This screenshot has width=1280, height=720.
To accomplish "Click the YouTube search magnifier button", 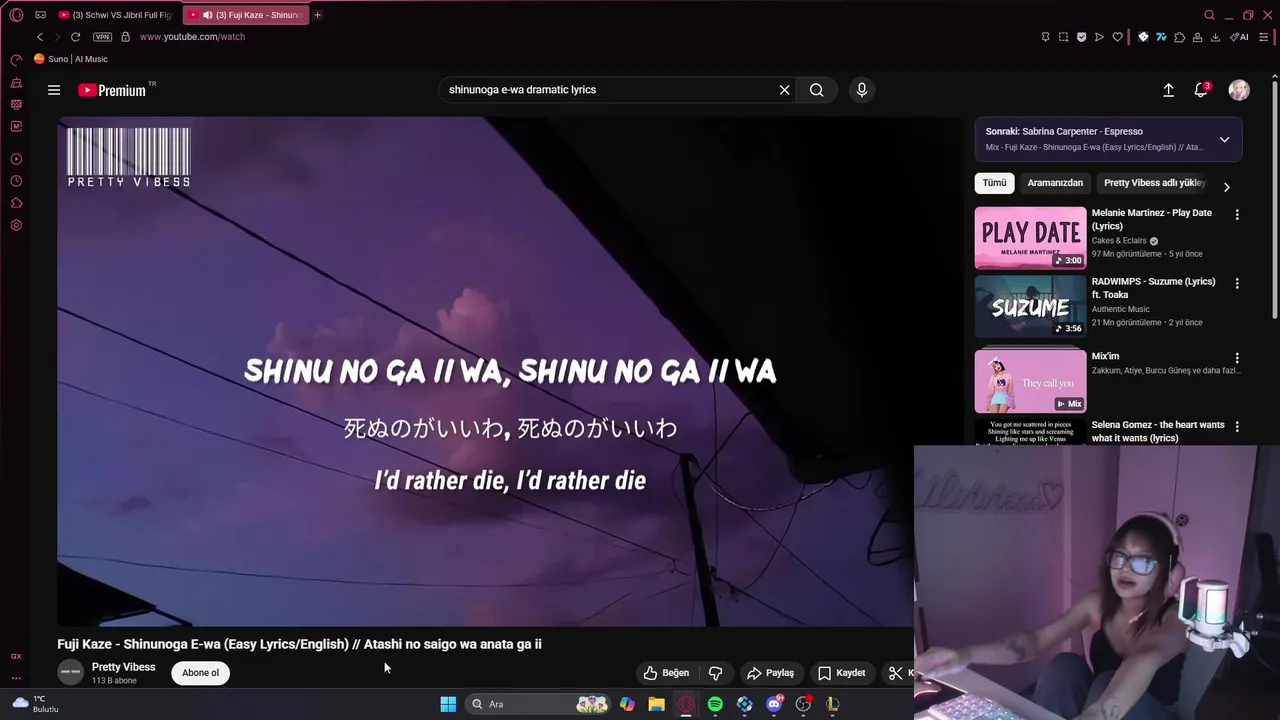I will (x=817, y=90).
